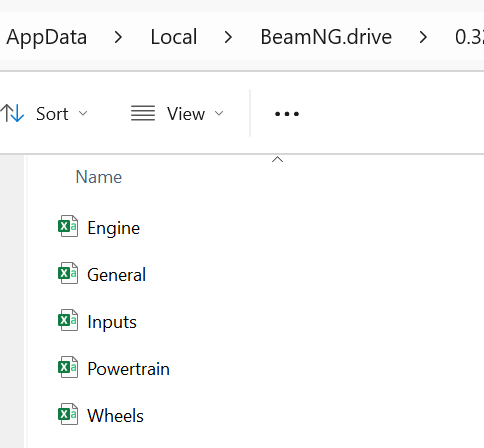
Task: Click the Excel icon beside General
Action: click(68, 273)
